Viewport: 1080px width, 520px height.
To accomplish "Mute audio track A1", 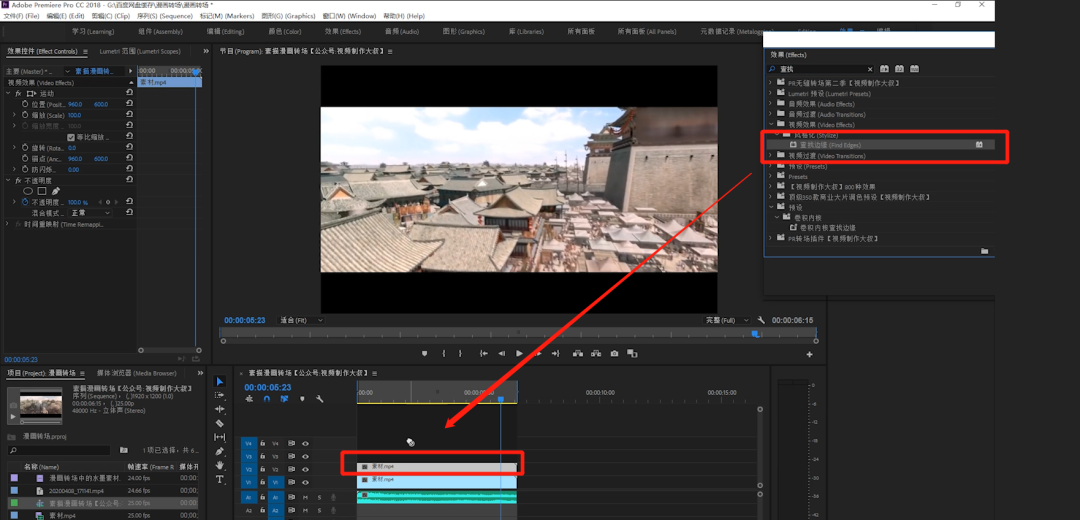I will 305,497.
